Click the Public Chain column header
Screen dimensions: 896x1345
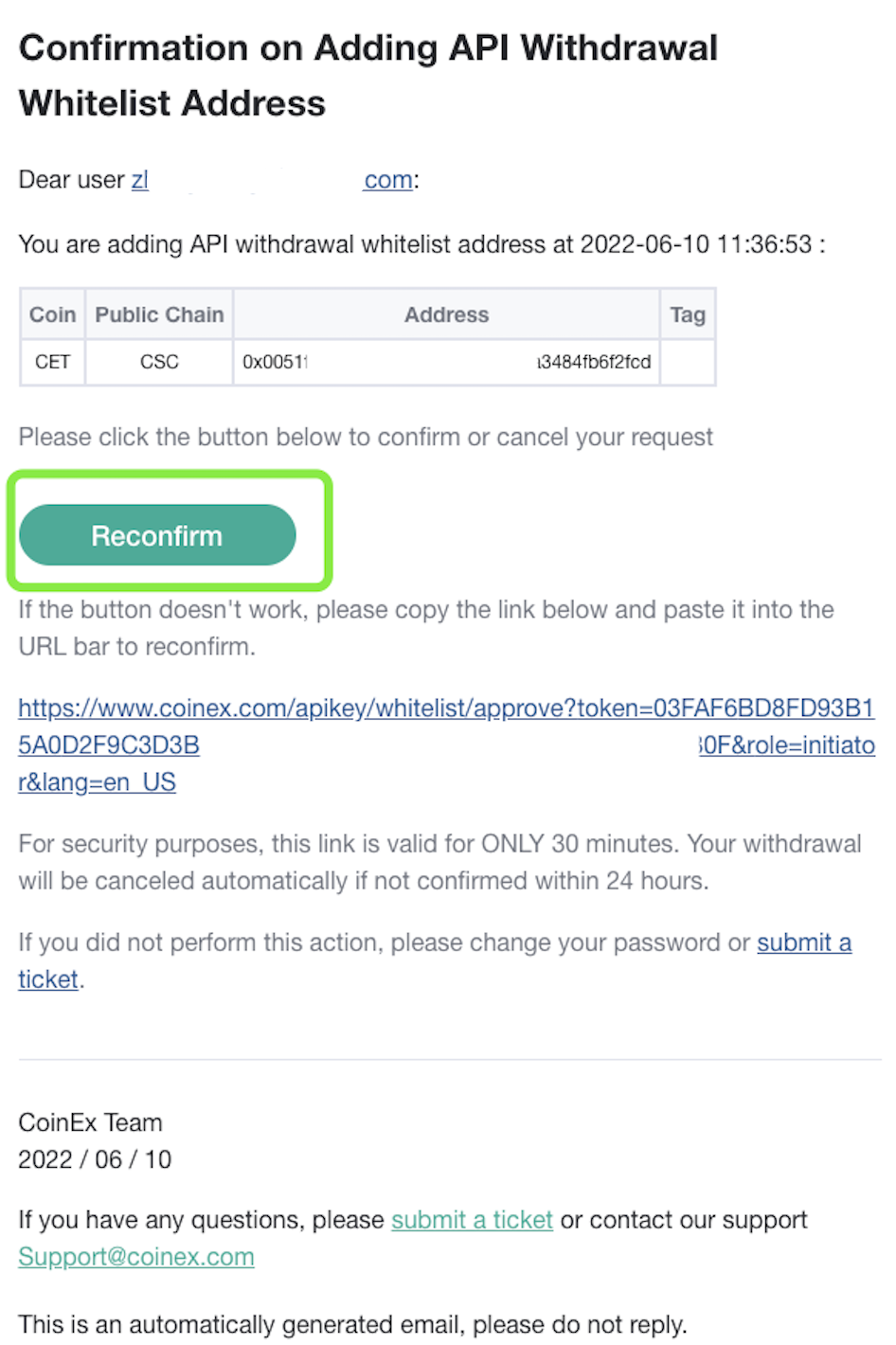(x=159, y=314)
